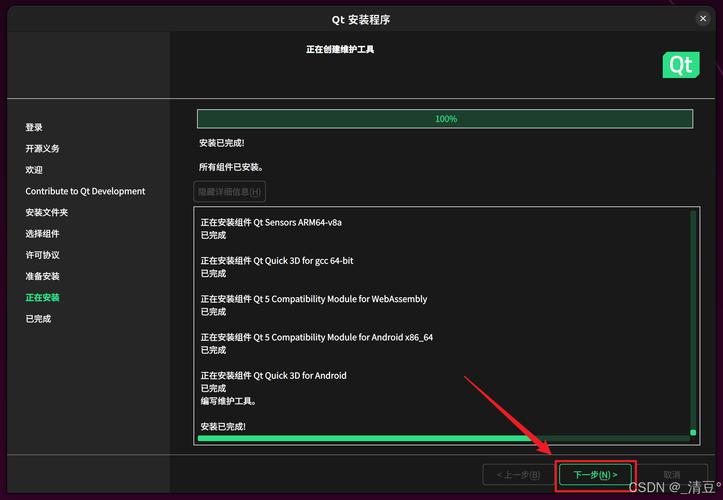Select the 选择组件 step in the sidebar
This screenshot has height=500, width=723.
42,233
